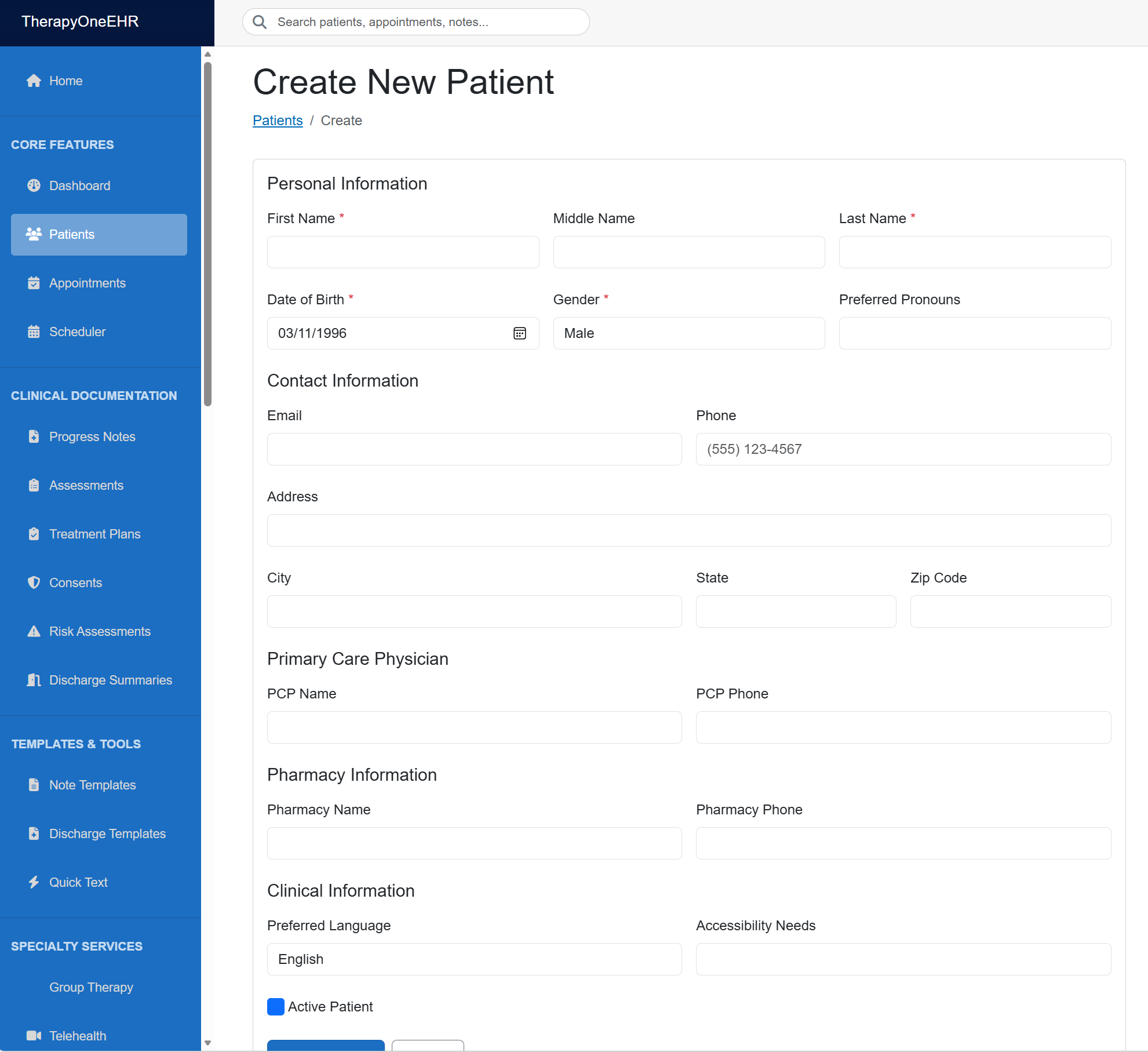
Task: Click the Consents shield icon
Action: 34,583
